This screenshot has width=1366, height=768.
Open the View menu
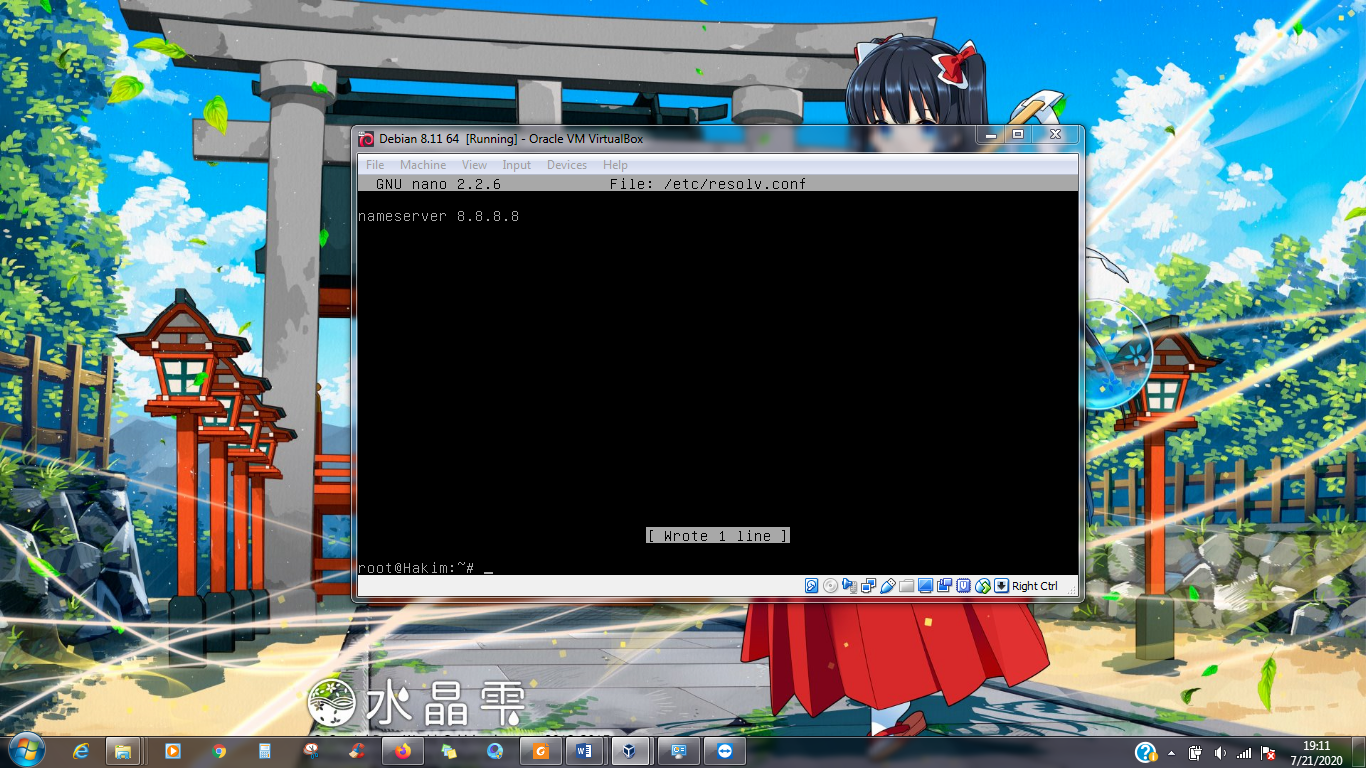point(475,165)
